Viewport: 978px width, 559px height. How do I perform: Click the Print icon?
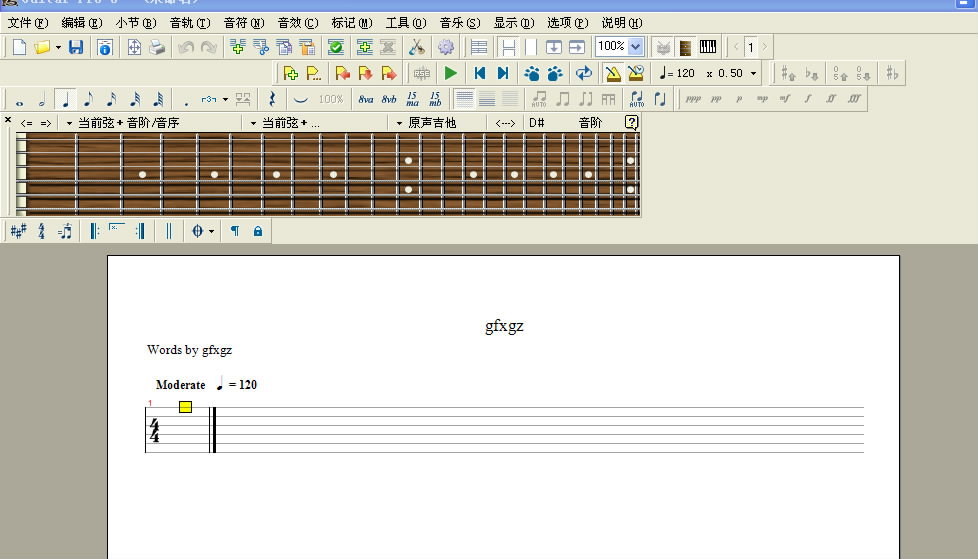(x=157, y=47)
